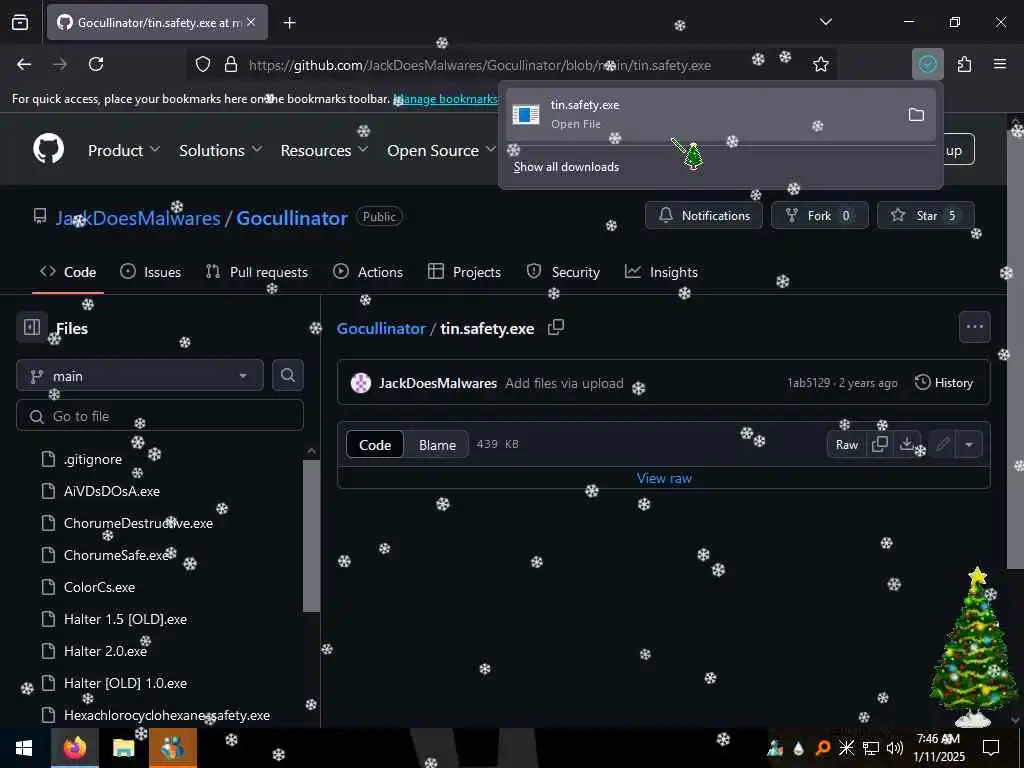Reload the current page
Screen dimensions: 1024x768
pyautogui.click(x=96, y=64)
